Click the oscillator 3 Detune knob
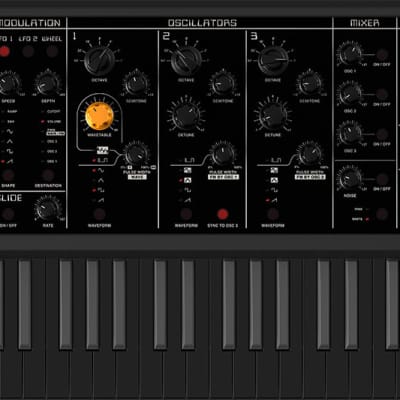The image size is (400, 400). click(273, 115)
